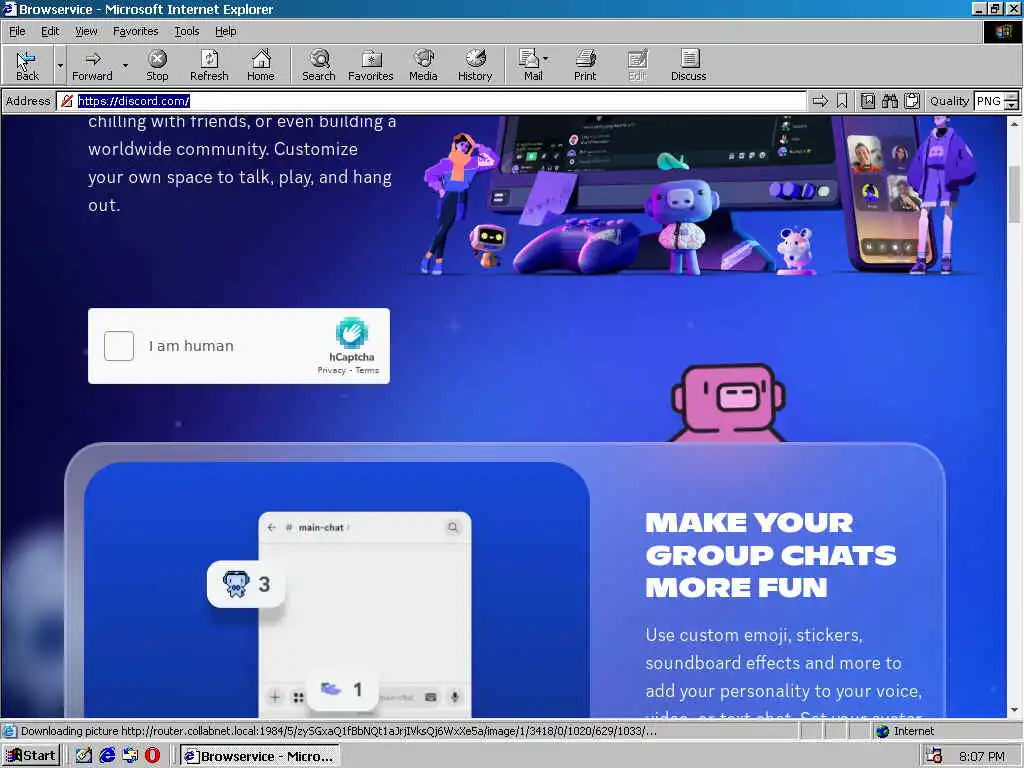Open the Tools menu
Image resolution: width=1024 pixels, height=768 pixels.
click(187, 31)
